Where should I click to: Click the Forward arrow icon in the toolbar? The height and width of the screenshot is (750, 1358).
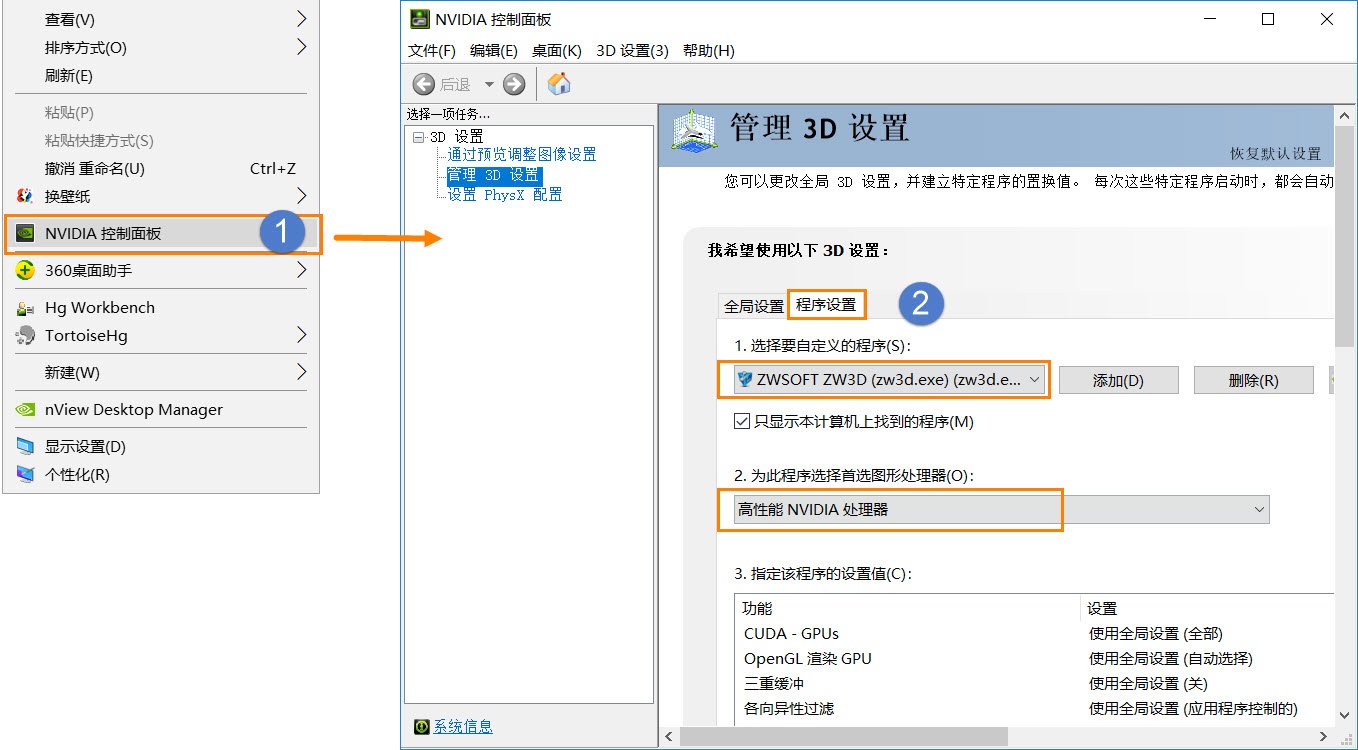click(514, 84)
